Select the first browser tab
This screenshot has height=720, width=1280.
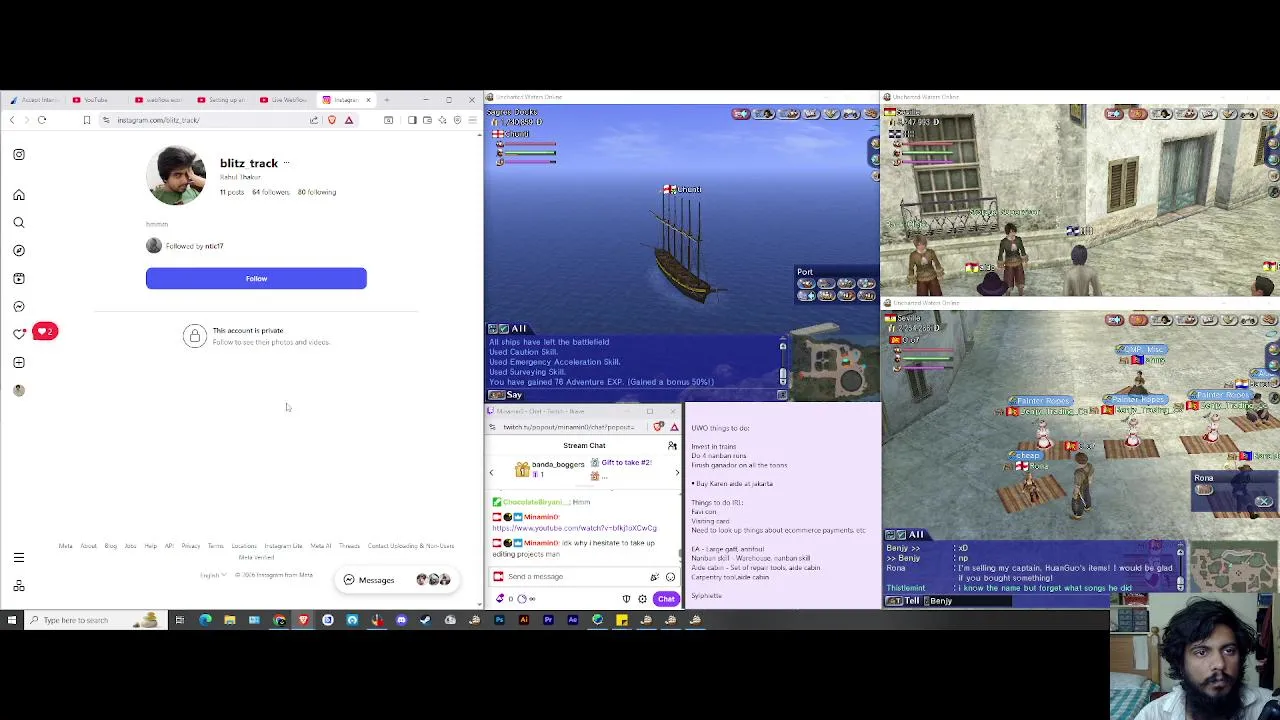click(x=34, y=100)
